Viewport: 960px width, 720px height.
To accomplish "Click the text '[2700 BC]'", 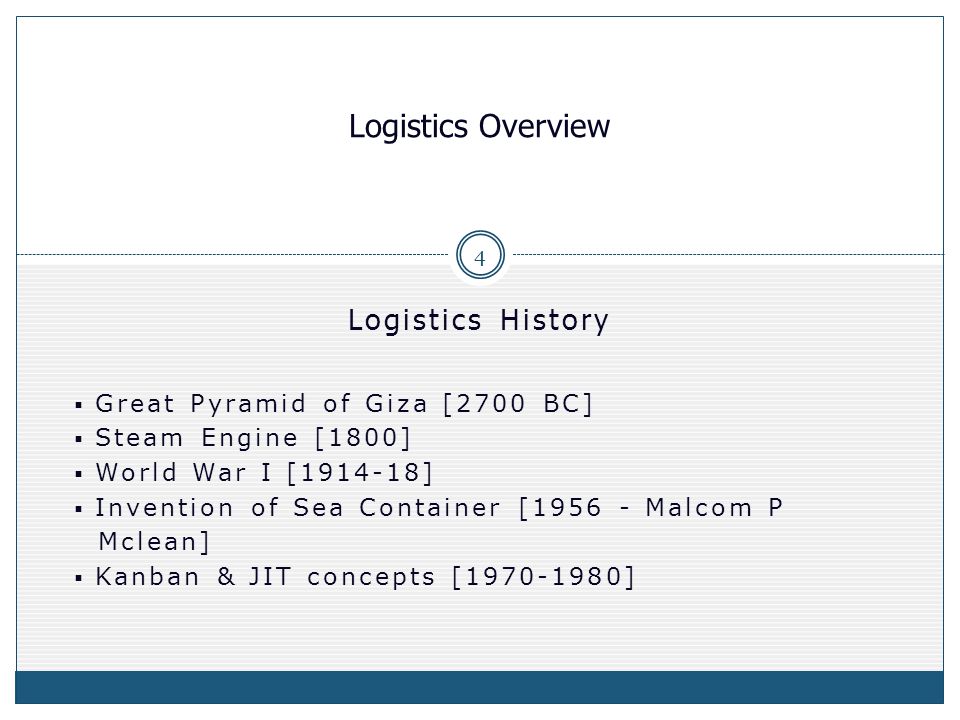I will (518, 404).
